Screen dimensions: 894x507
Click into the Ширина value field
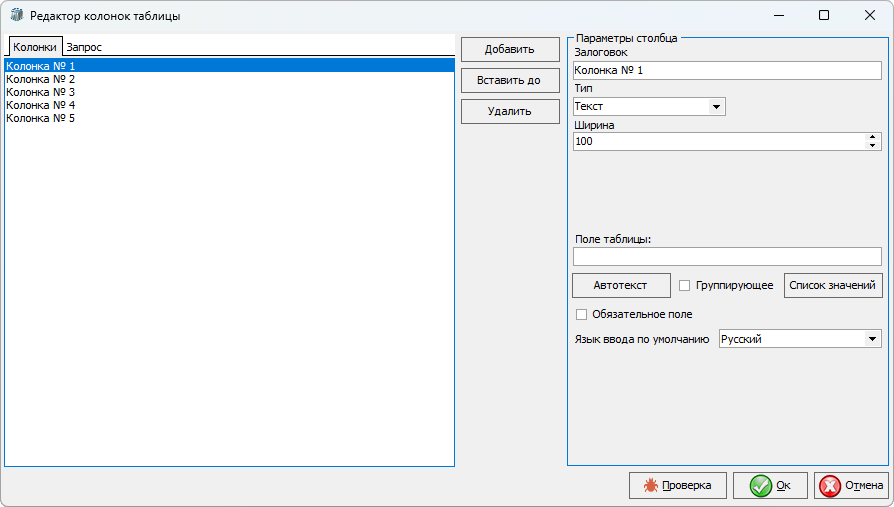(718, 141)
